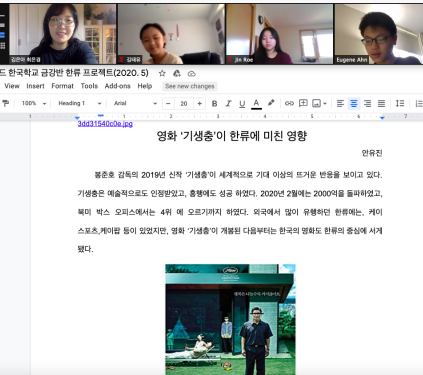Toggle center alignment

(x=354, y=104)
